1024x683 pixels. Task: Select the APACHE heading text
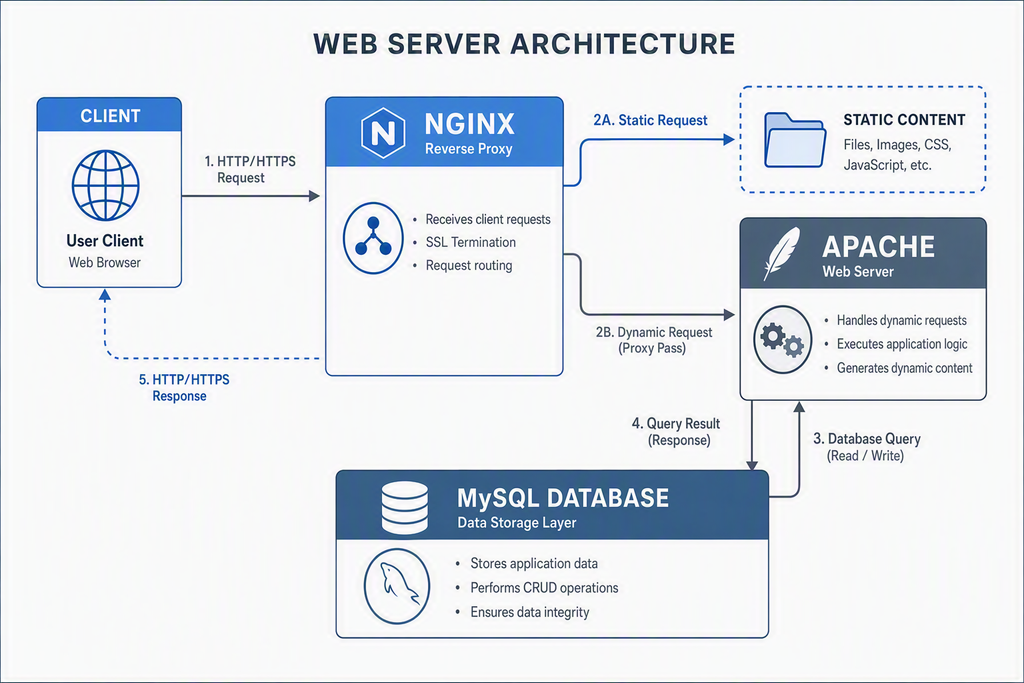878,247
